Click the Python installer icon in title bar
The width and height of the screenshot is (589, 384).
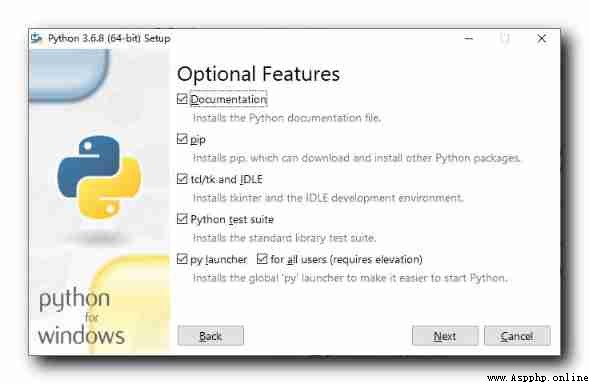[x=36, y=38]
